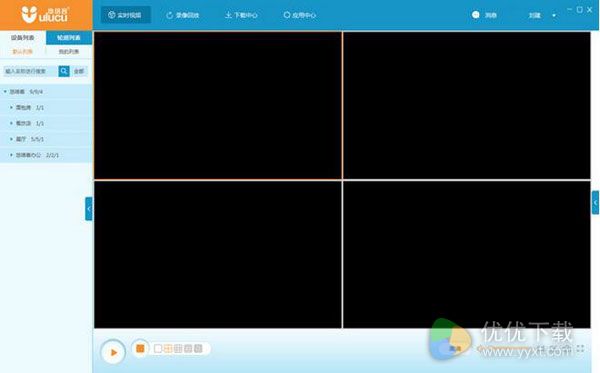Select the last grid layout icon
This screenshot has height=373, width=600.
(198, 349)
